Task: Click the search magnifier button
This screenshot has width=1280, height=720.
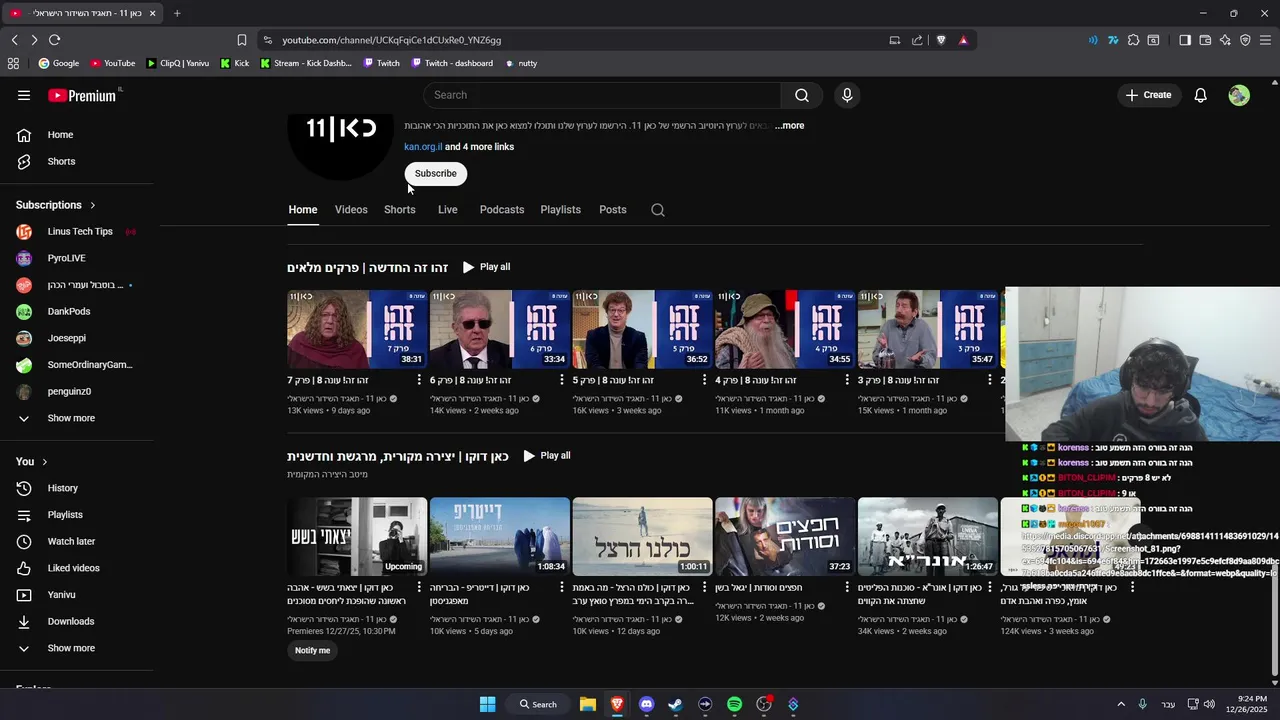Action: tap(802, 95)
